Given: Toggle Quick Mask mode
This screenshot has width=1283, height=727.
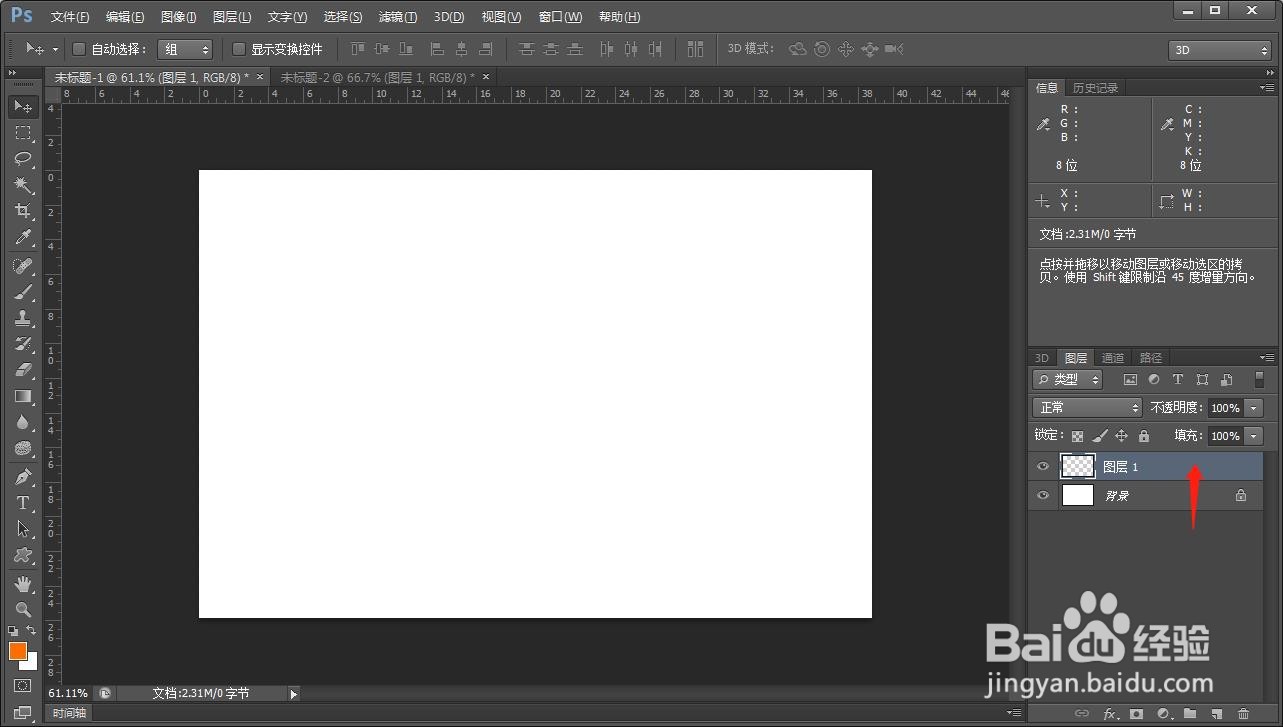Looking at the screenshot, I should click(x=23, y=686).
